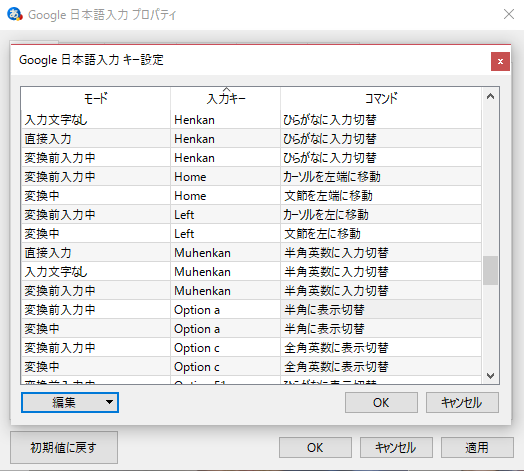Select Left key cell for 変換前入力中
The width and height of the screenshot is (524, 471).
[x=226, y=215]
